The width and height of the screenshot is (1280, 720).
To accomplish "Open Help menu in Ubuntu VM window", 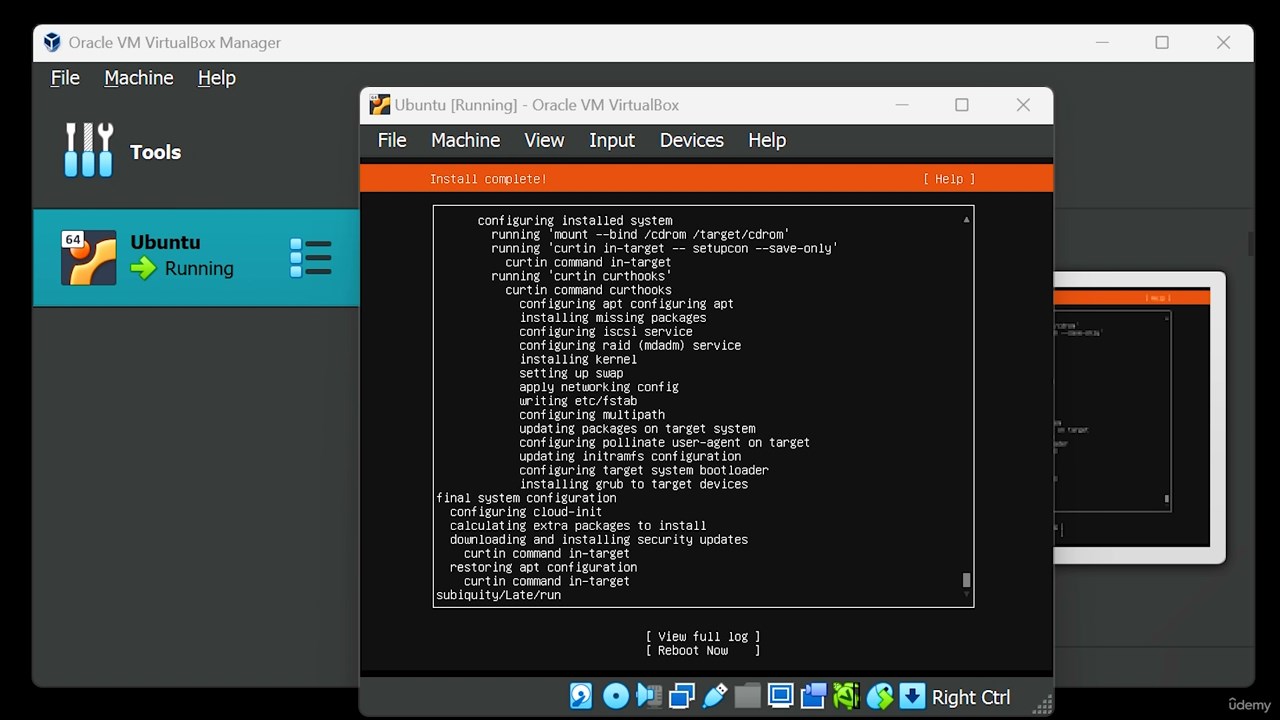I will 767,140.
